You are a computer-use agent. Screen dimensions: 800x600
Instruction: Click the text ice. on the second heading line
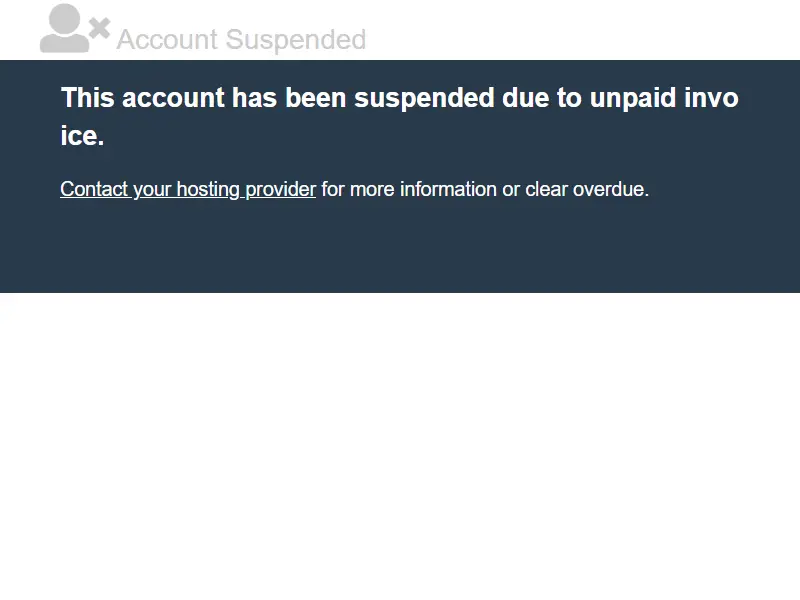tap(82, 135)
